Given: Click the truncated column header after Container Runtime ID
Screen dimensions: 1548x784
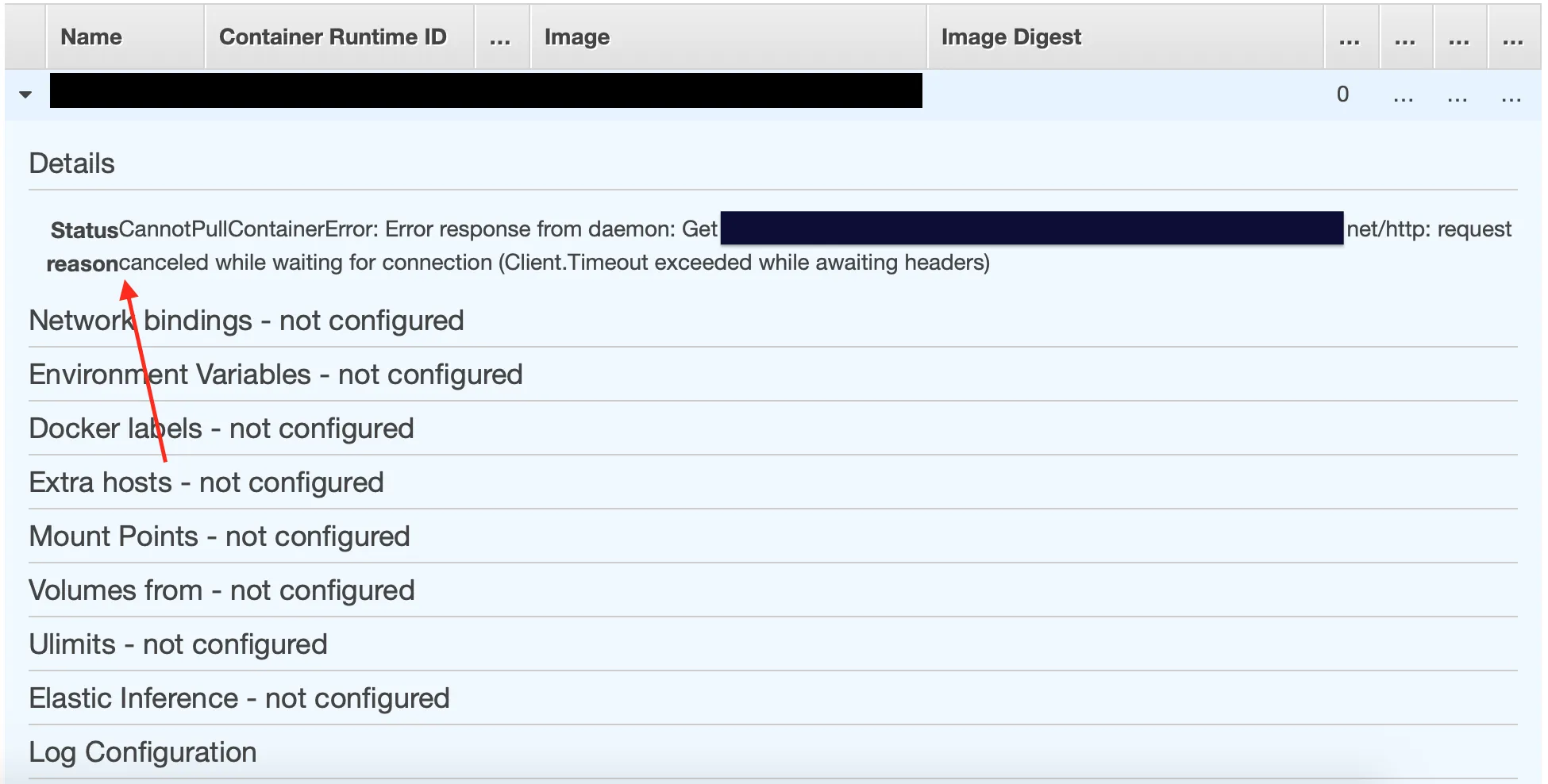Looking at the screenshot, I should click(x=500, y=38).
